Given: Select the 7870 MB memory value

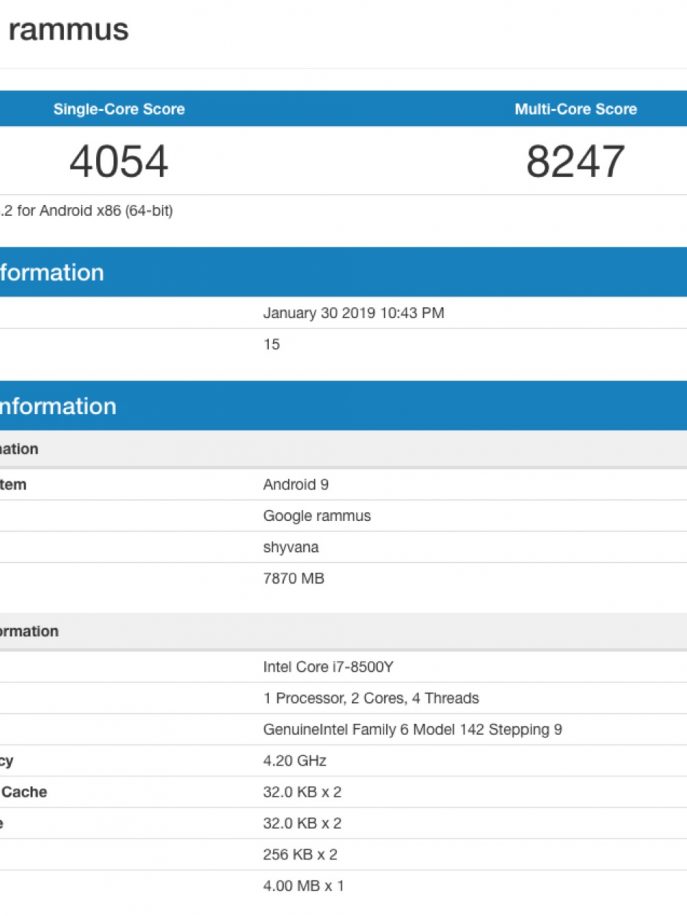Looking at the screenshot, I should (x=294, y=578).
